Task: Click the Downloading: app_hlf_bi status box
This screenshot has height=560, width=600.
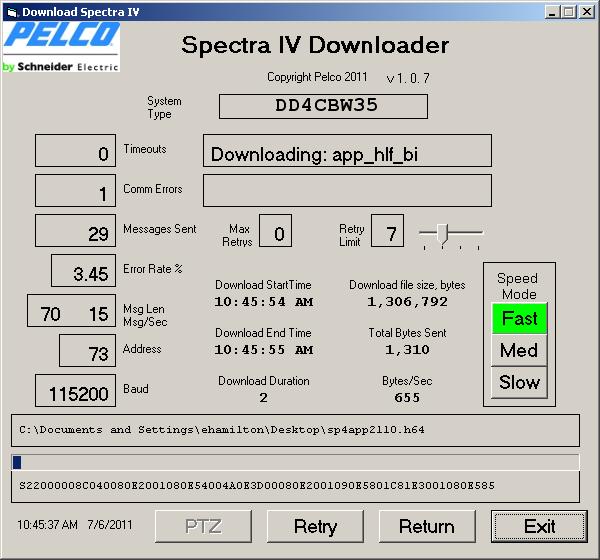Action: point(347,150)
